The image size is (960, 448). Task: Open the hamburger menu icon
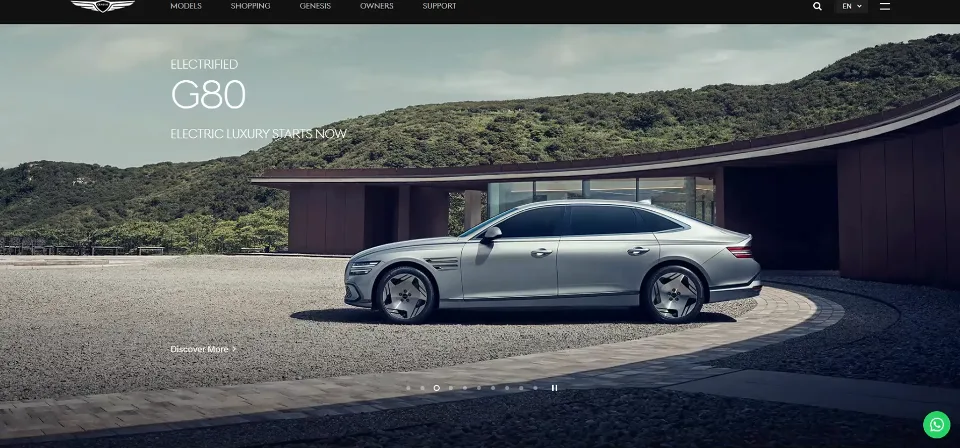pyautogui.click(x=885, y=6)
